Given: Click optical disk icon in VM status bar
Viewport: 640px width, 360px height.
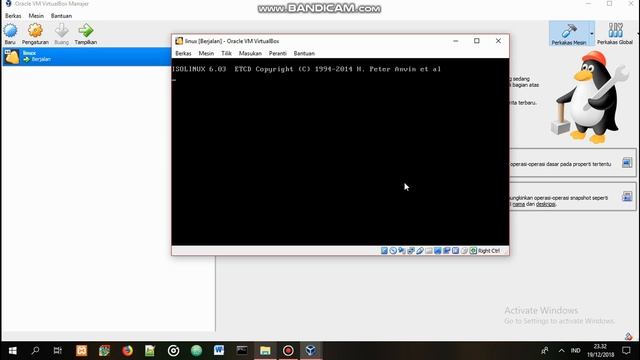Looking at the screenshot, I should pyautogui.click(x=393, y=251).
